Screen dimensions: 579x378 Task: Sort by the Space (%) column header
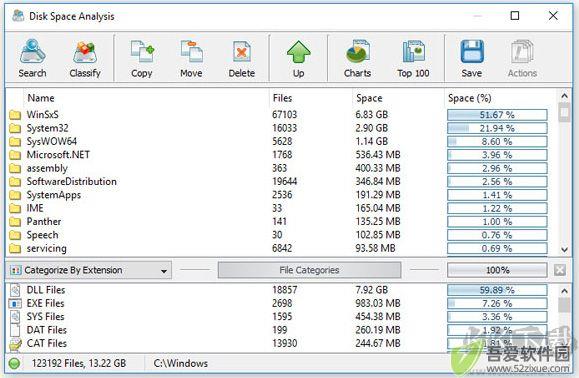point(469,98)
